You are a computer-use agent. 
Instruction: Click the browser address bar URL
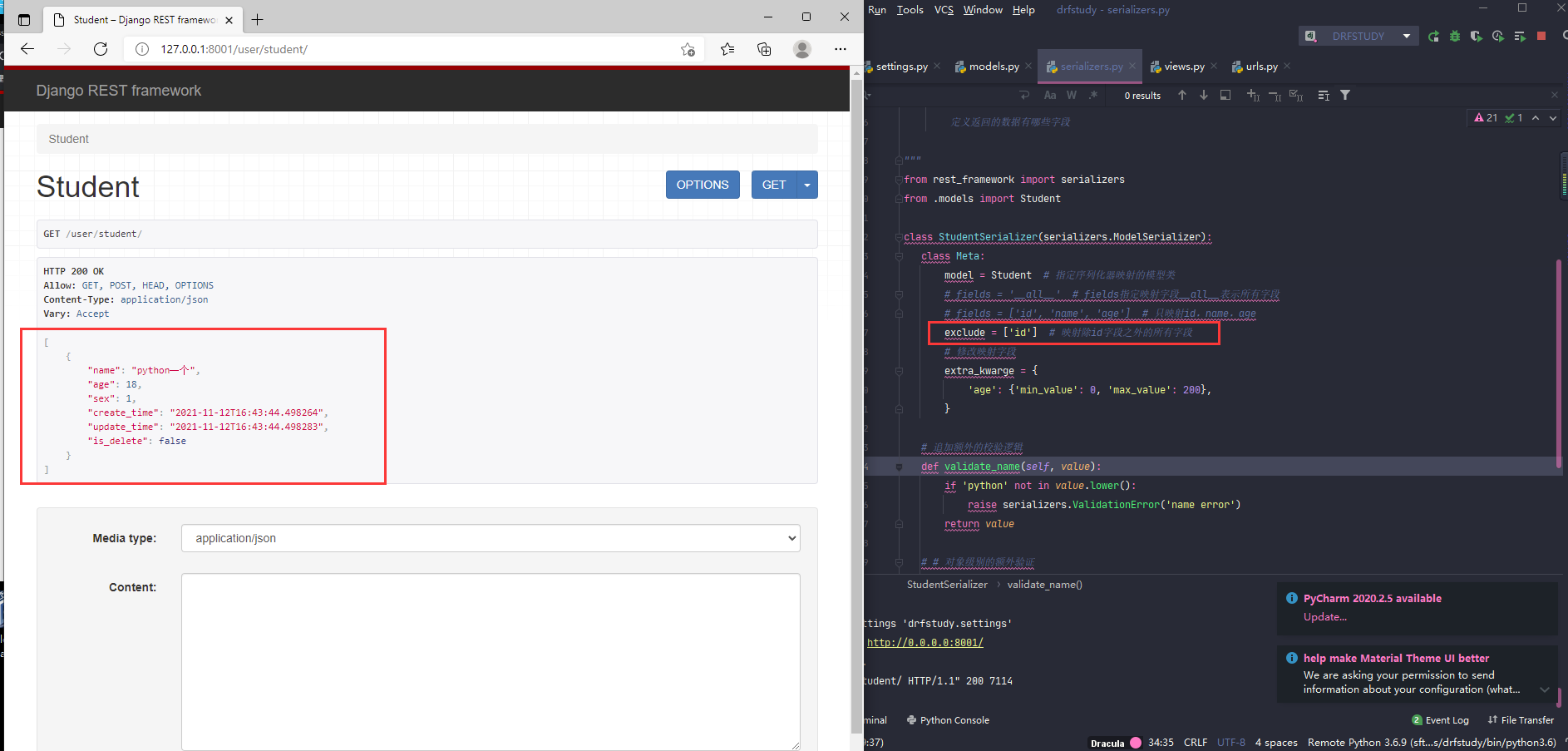(234, 49)
